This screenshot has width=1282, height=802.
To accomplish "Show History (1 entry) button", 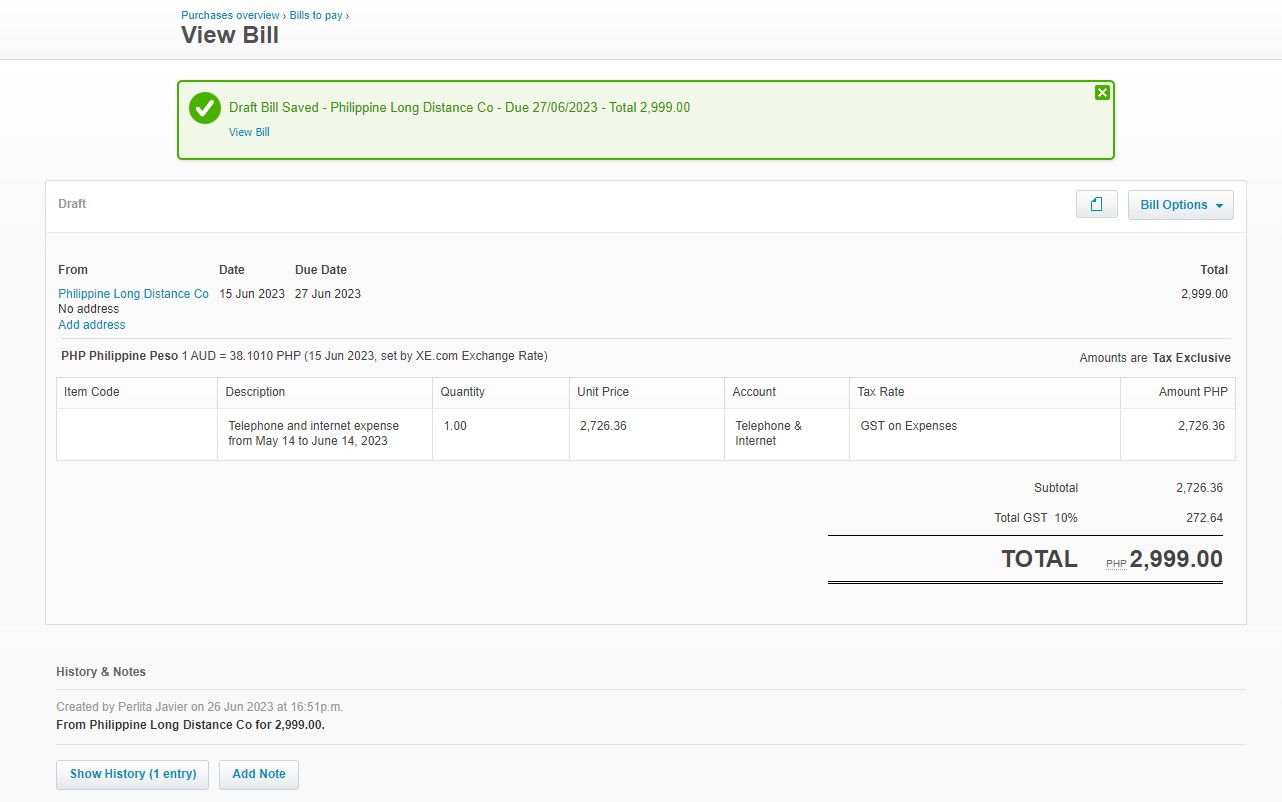I will click(x=133, y=774).
